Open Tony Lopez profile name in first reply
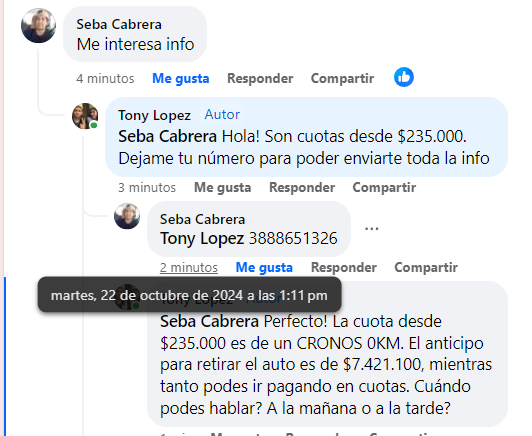 coord(154,115)
